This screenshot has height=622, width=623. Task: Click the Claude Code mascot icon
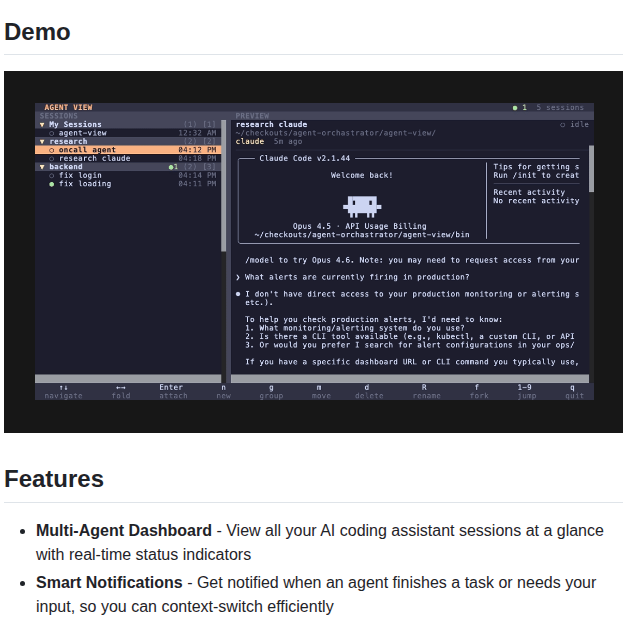pos(362,206)
